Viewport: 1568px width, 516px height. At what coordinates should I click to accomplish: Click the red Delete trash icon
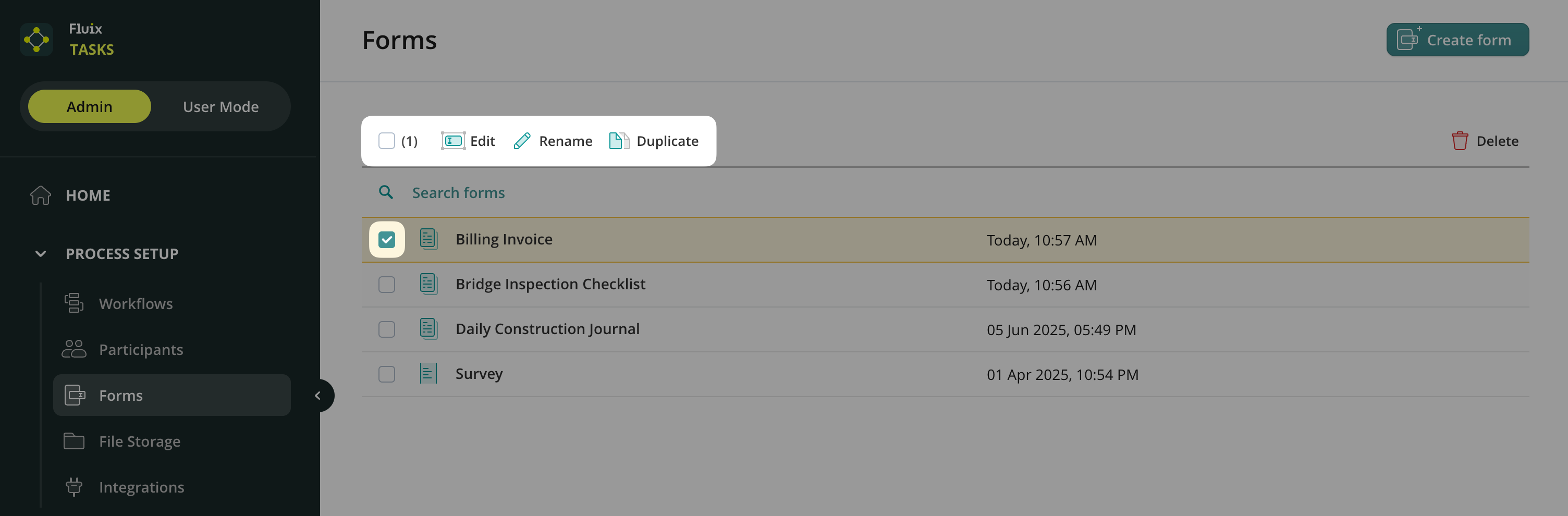[x=1459, y=141]
